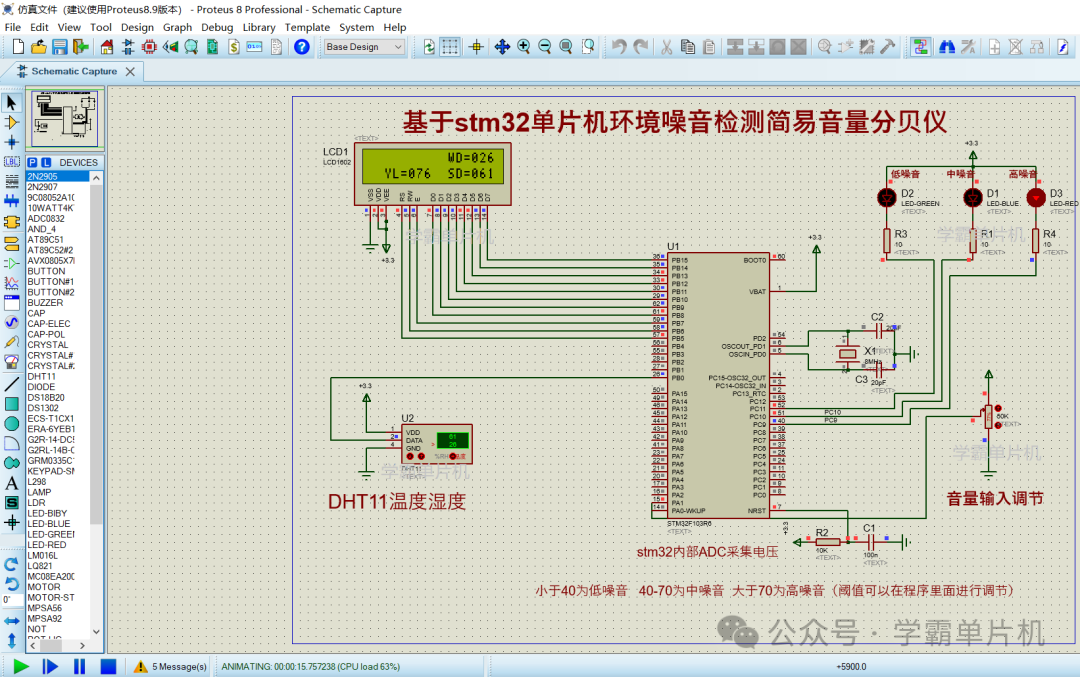Start the simulation with Play button
This screenshot has height=677, width=1080.
pyautogui.click(x=21, y=667)
